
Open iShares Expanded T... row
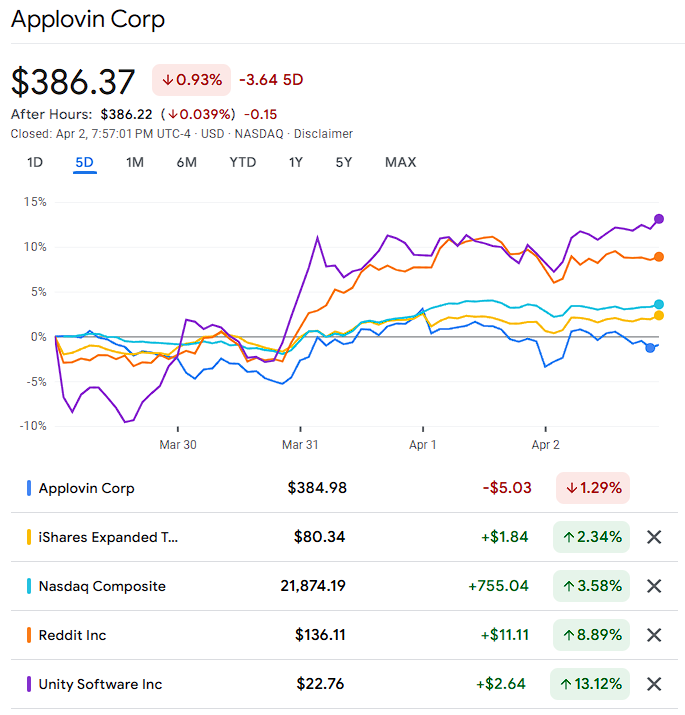[x=344, y=537]
